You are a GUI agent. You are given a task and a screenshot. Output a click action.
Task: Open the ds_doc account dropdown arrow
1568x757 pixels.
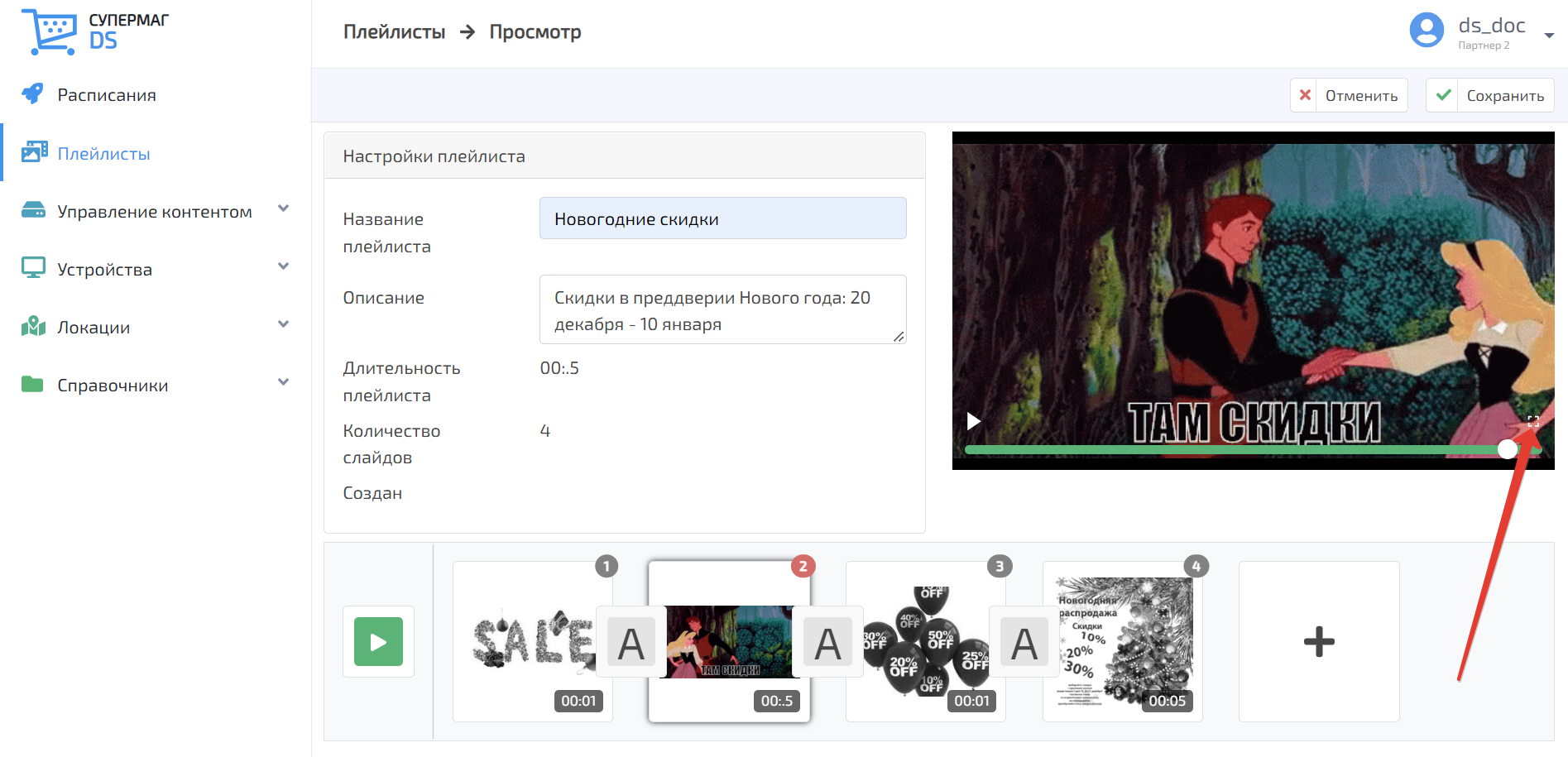[1549, 36]
